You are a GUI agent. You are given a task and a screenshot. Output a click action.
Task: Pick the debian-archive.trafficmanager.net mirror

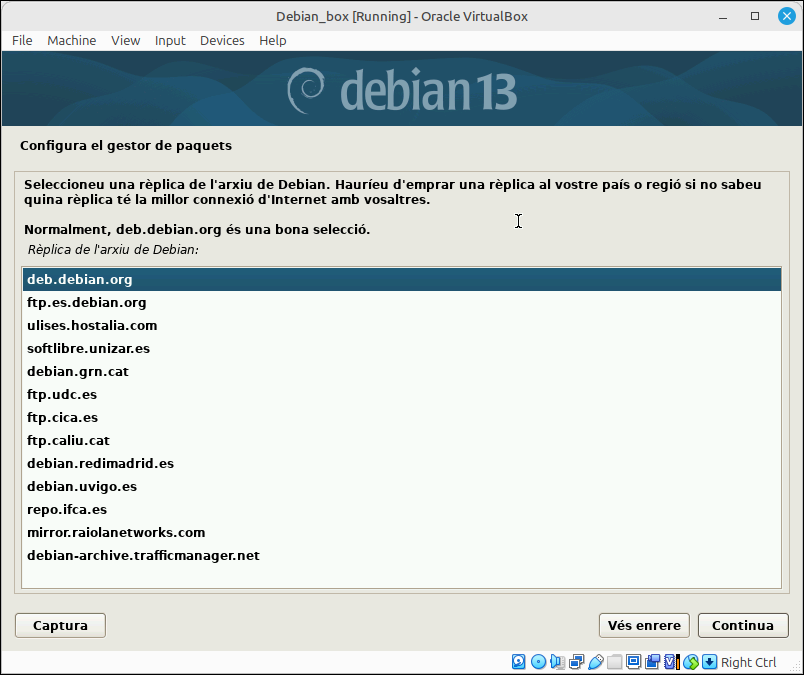401,555
